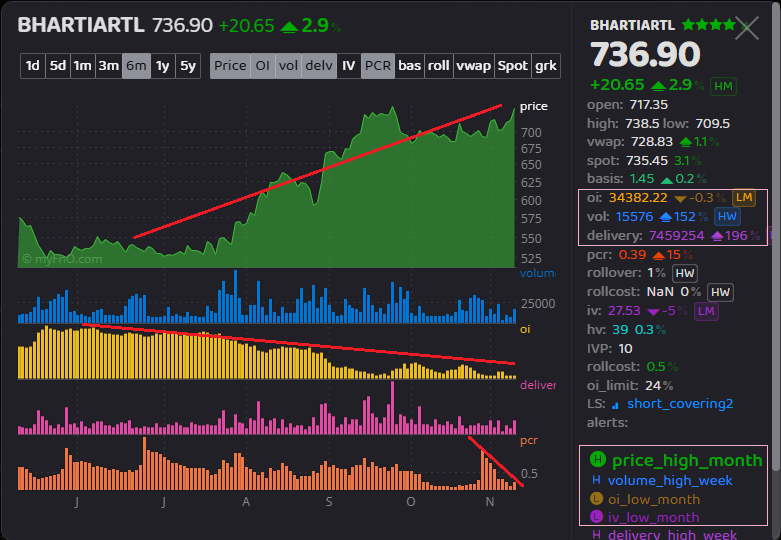Click the vwap value 728.83
781x540 pixels.
(x=652, y=142)
